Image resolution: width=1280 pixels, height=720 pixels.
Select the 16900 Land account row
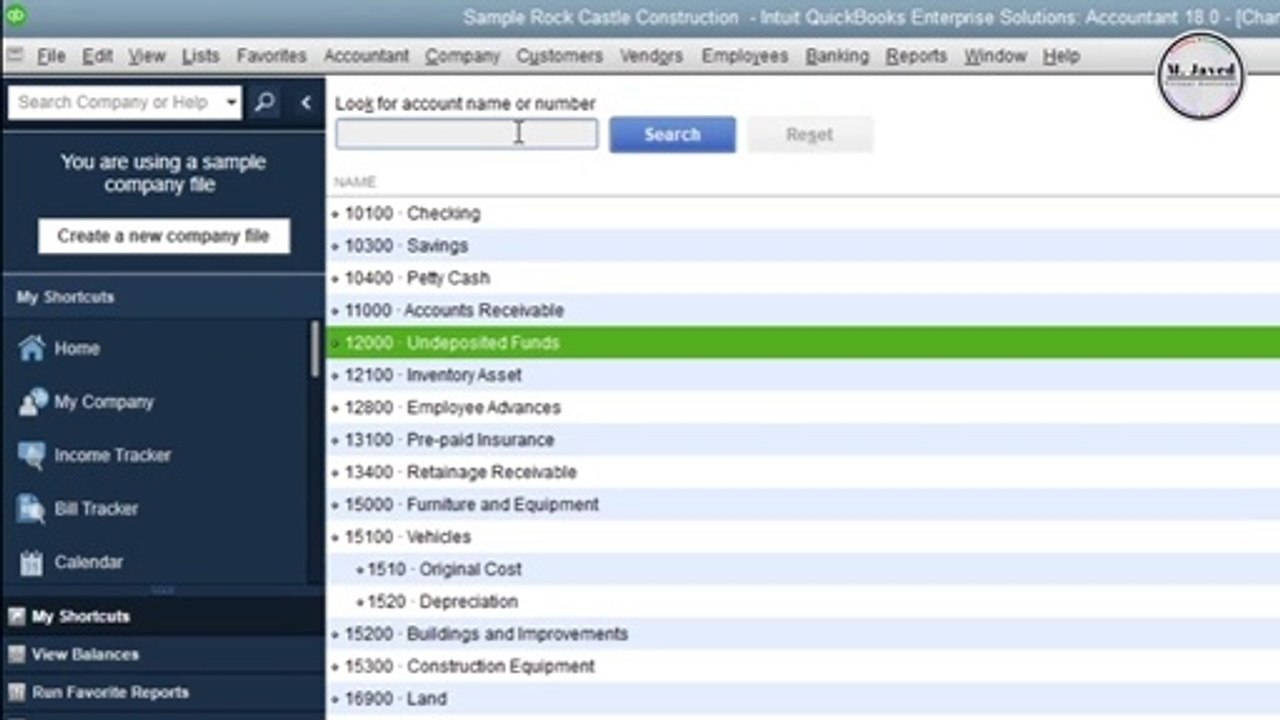[802, 698]
